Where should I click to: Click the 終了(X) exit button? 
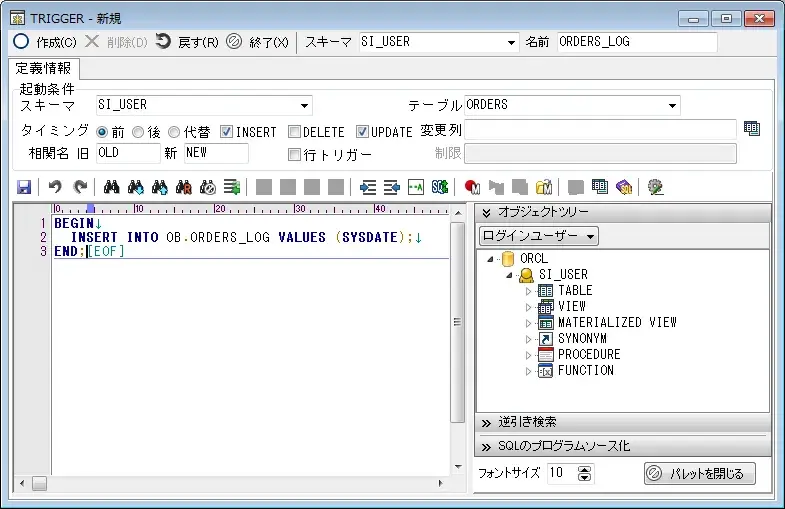click(258, 42)
